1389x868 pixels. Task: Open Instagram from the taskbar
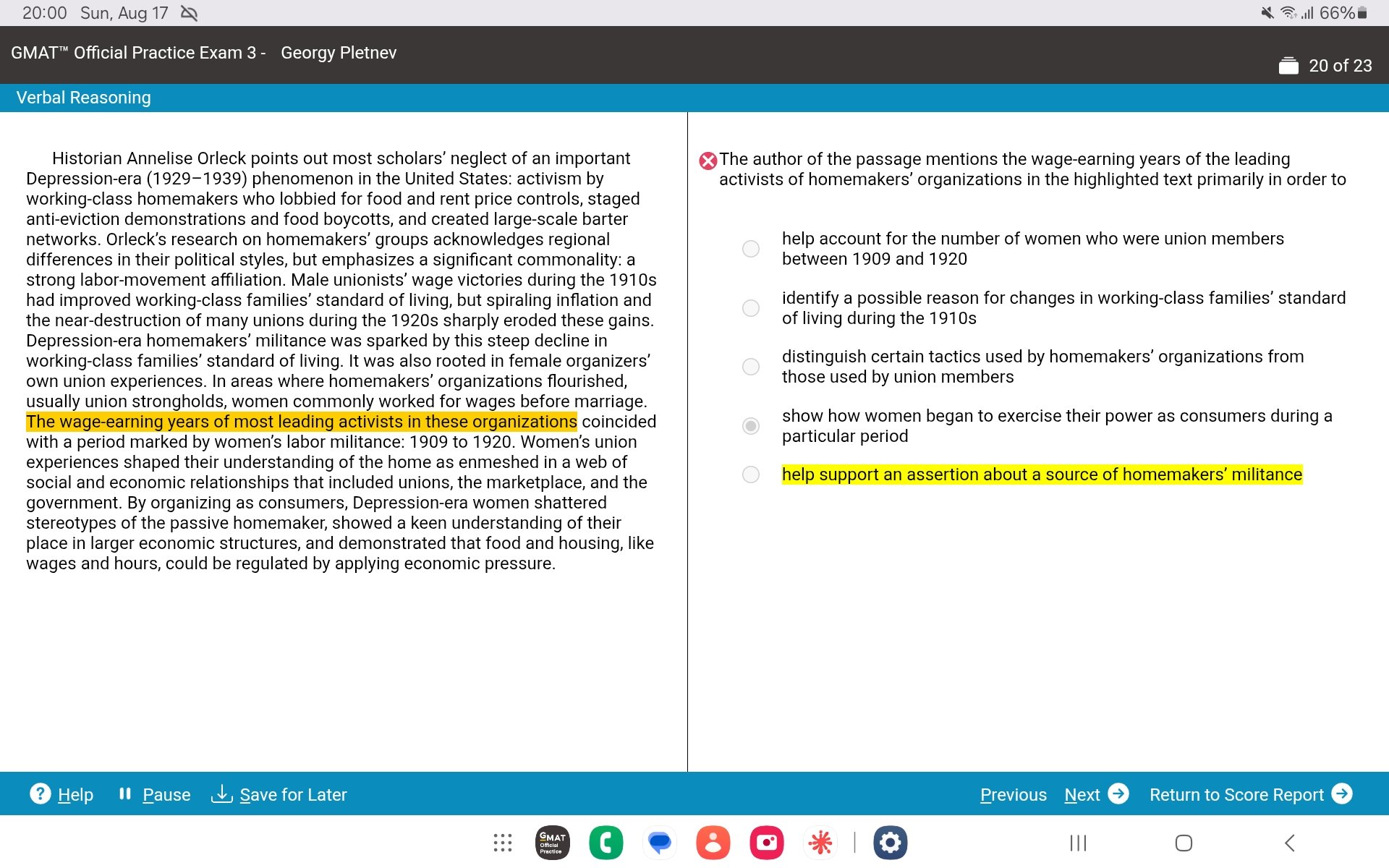(766, 842)
